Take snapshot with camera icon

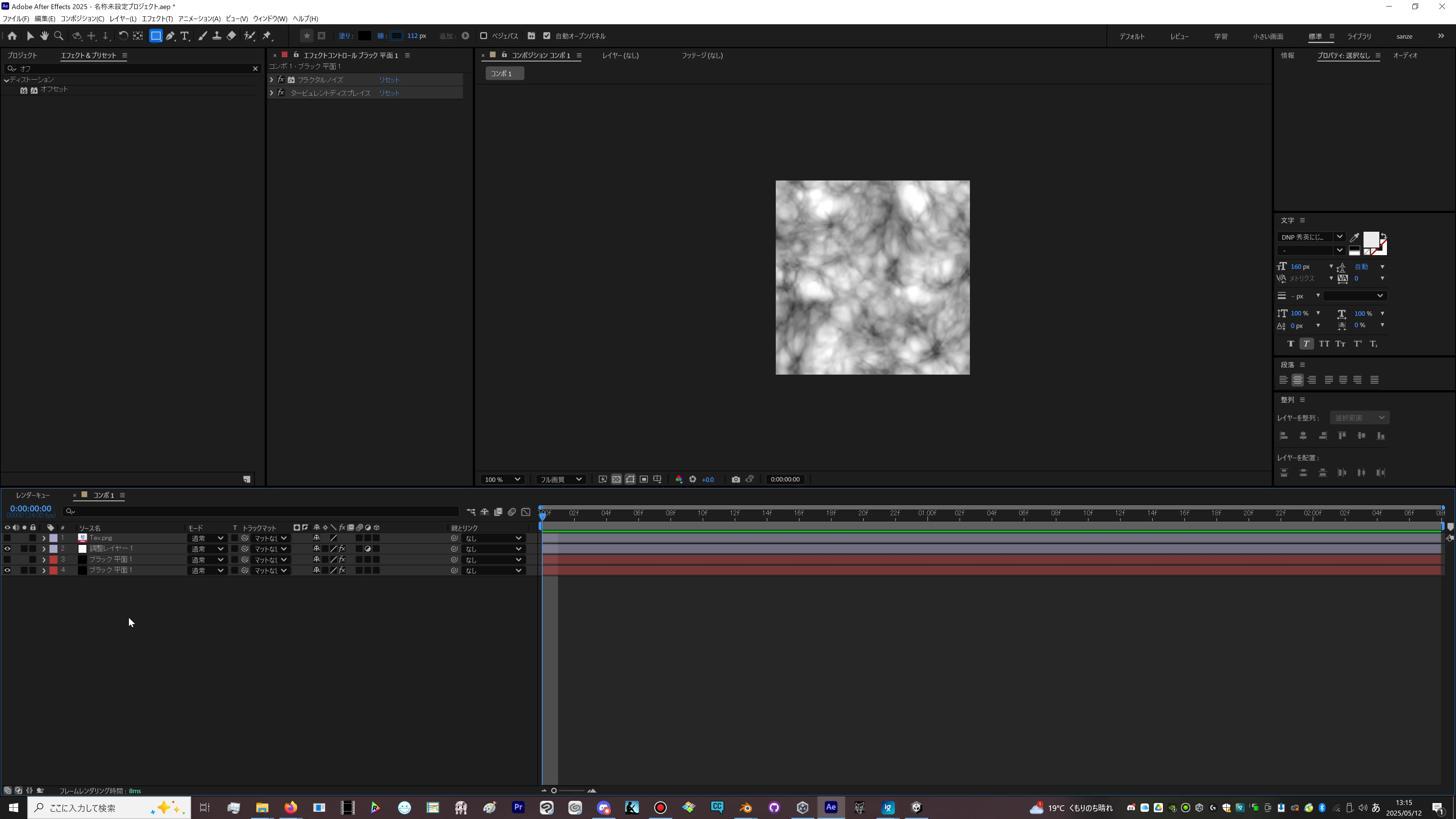click(735, 479)
